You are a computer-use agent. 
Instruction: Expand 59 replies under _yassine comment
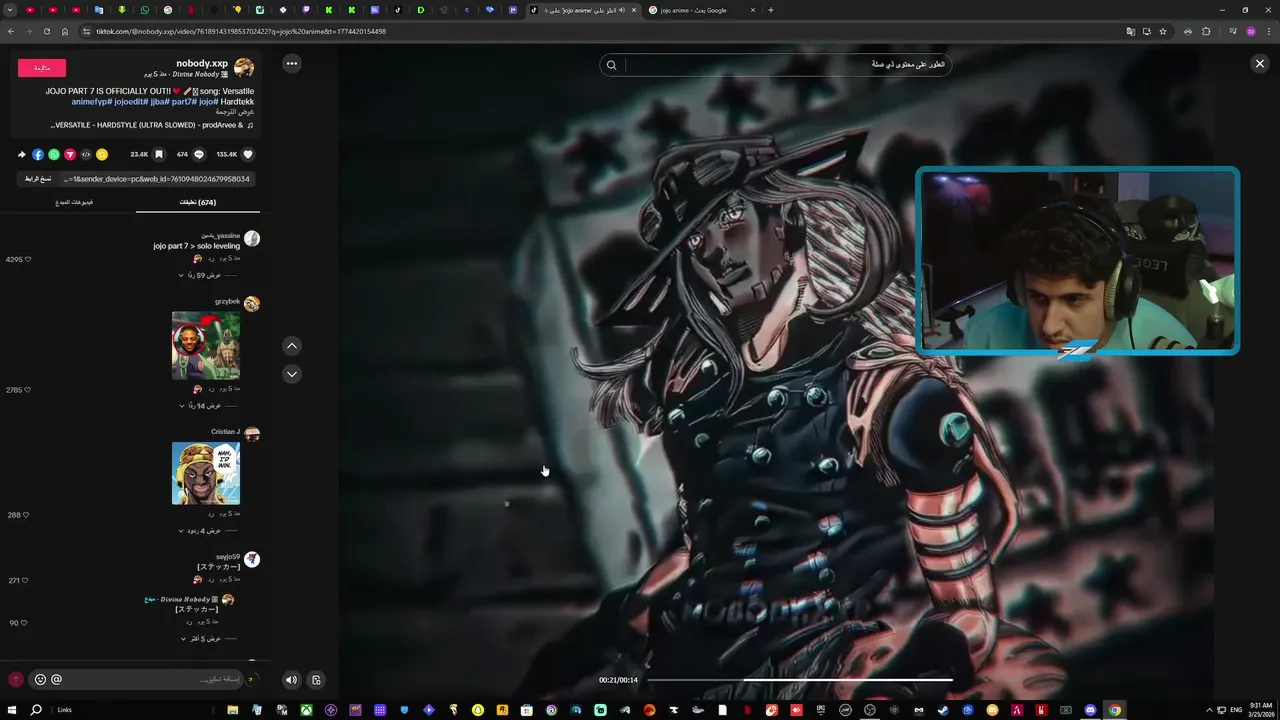pos(204,275)
